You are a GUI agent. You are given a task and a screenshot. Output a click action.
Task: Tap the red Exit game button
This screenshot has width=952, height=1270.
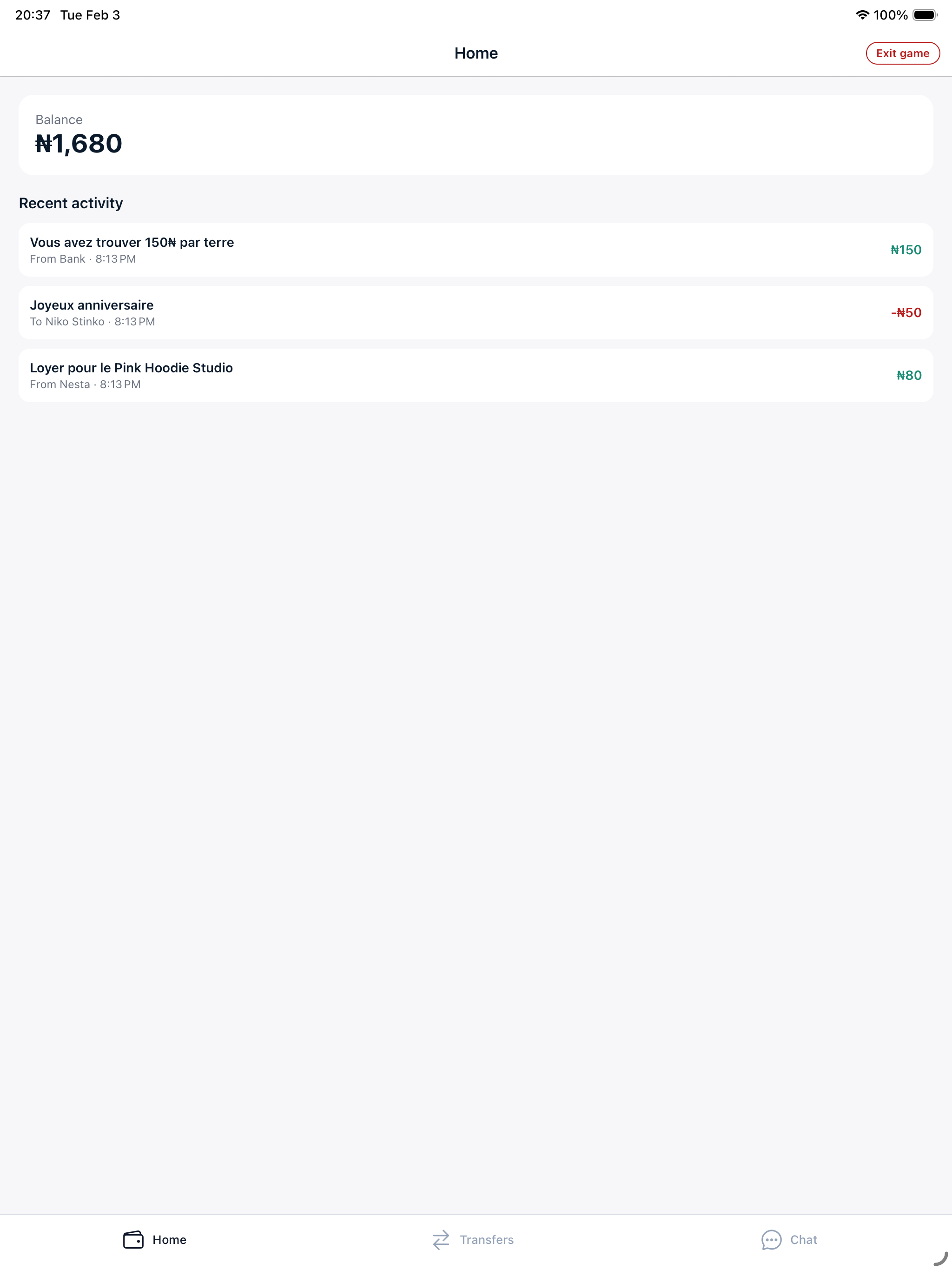[x=902, y=53]
